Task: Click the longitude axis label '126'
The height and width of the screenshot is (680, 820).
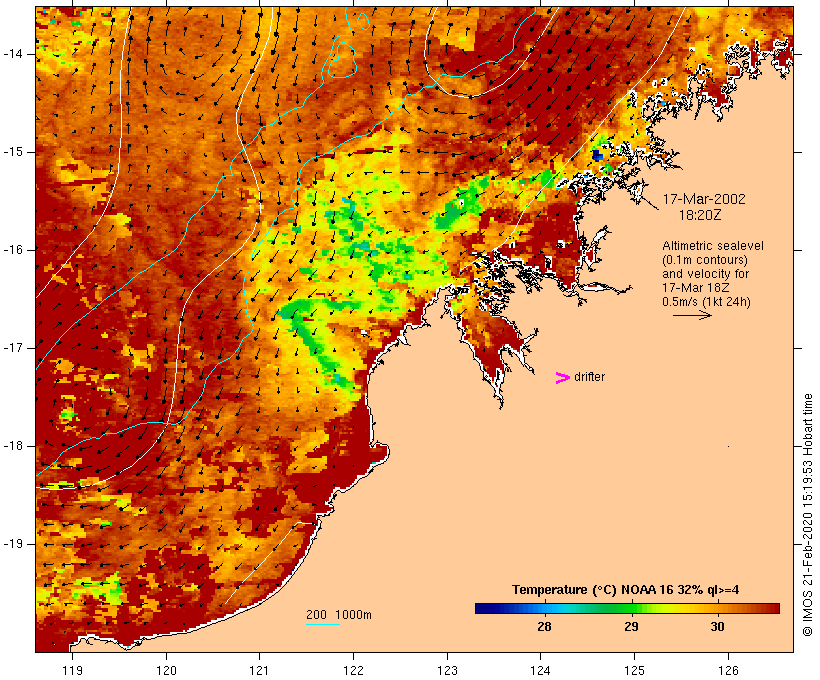Action: pyautogui.click(x=728, y=670)
